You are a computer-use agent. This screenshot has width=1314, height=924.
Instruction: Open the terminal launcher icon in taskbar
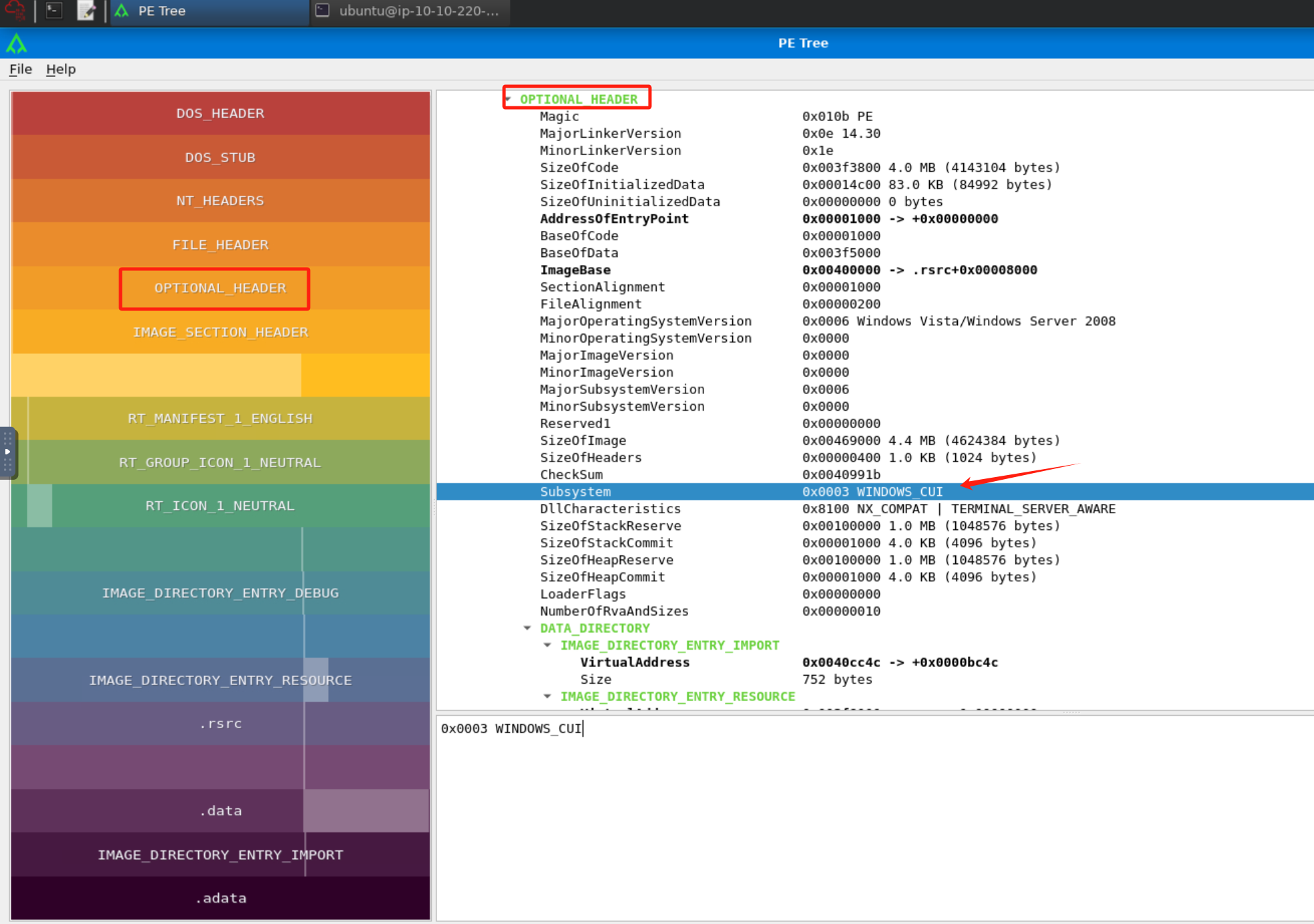click(x=54, y=11)
